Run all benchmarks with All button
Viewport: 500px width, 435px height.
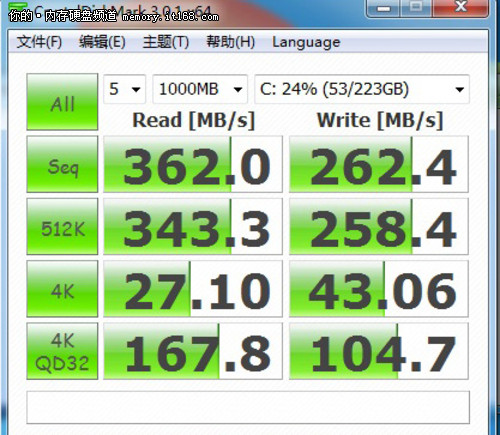click(x=62, y=102)
